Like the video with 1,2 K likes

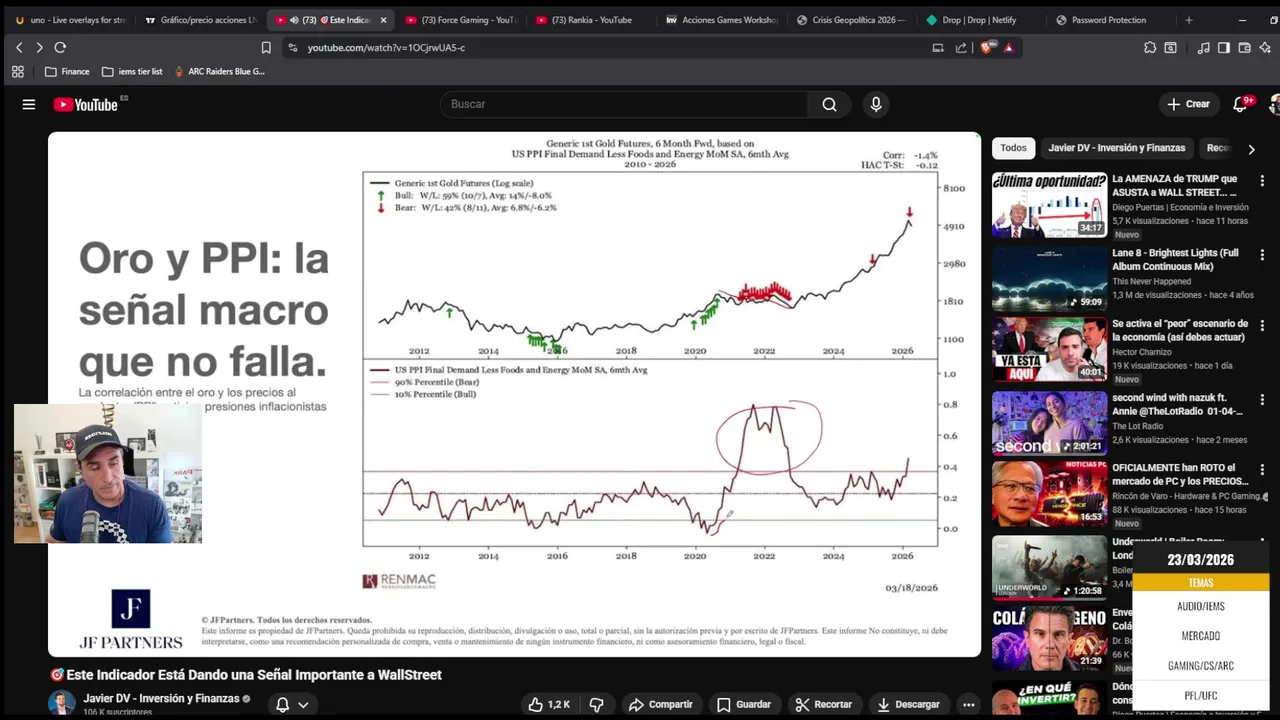coord(550,704)
